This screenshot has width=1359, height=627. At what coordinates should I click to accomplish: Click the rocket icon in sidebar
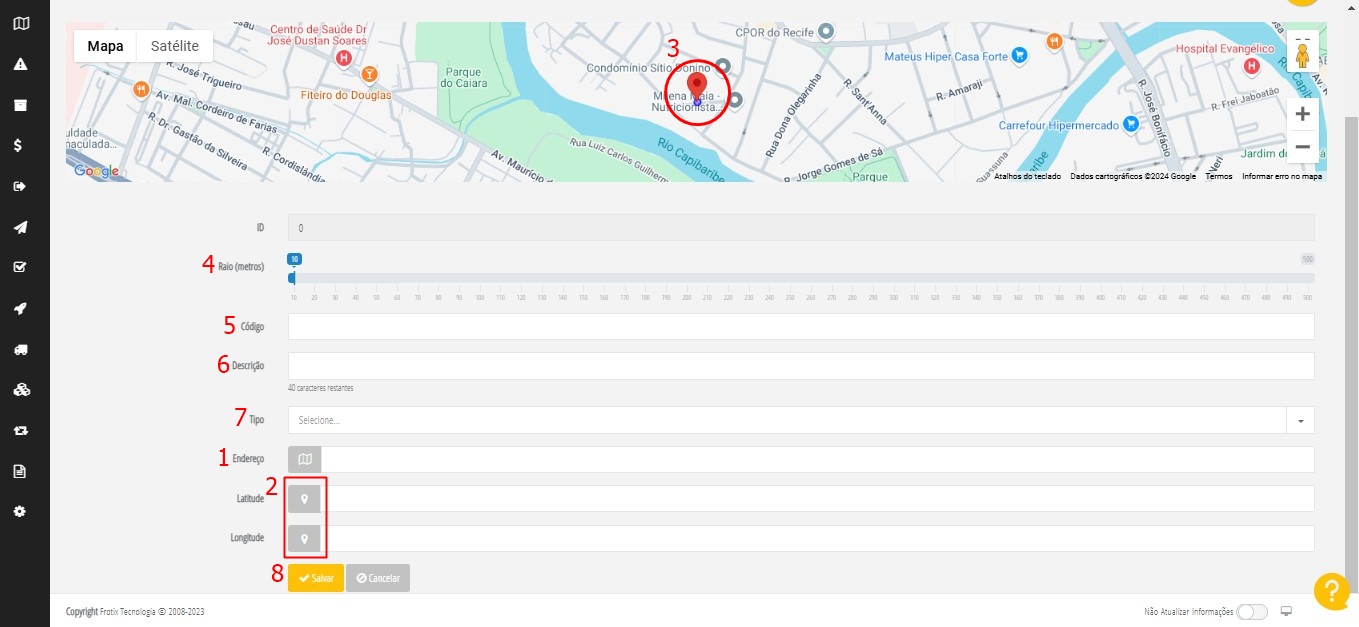coord(20,308)
